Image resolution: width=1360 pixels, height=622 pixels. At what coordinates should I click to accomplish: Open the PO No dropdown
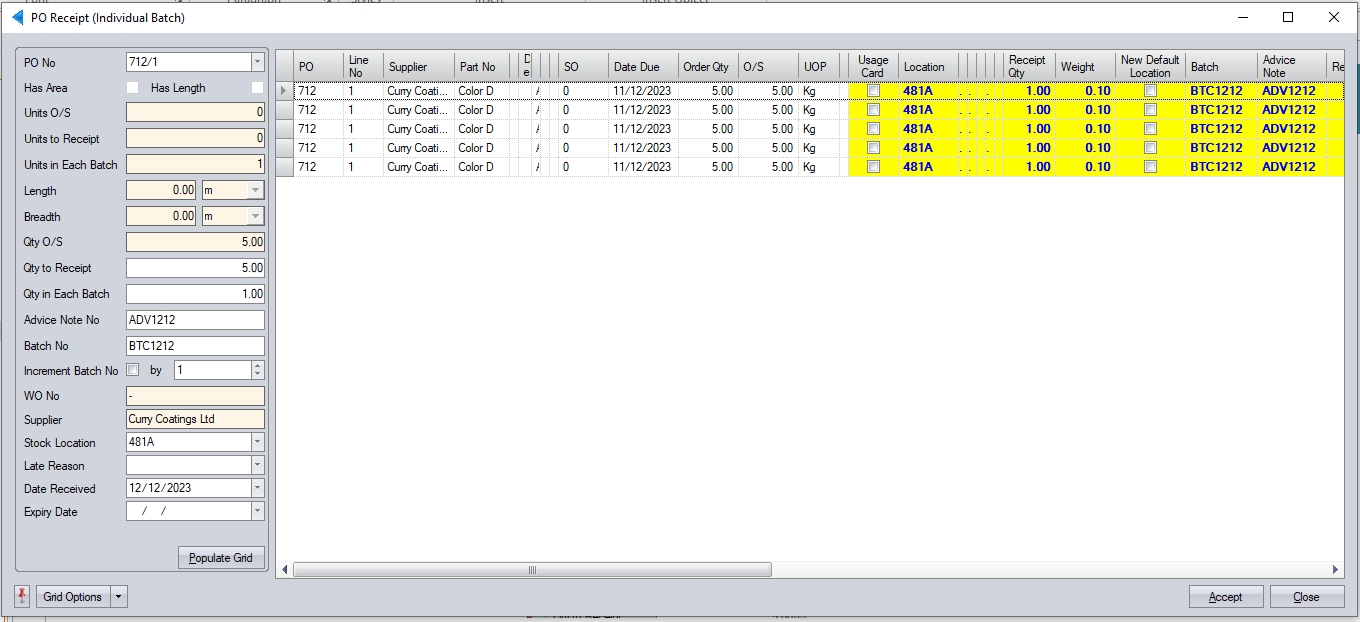(257, 63)
